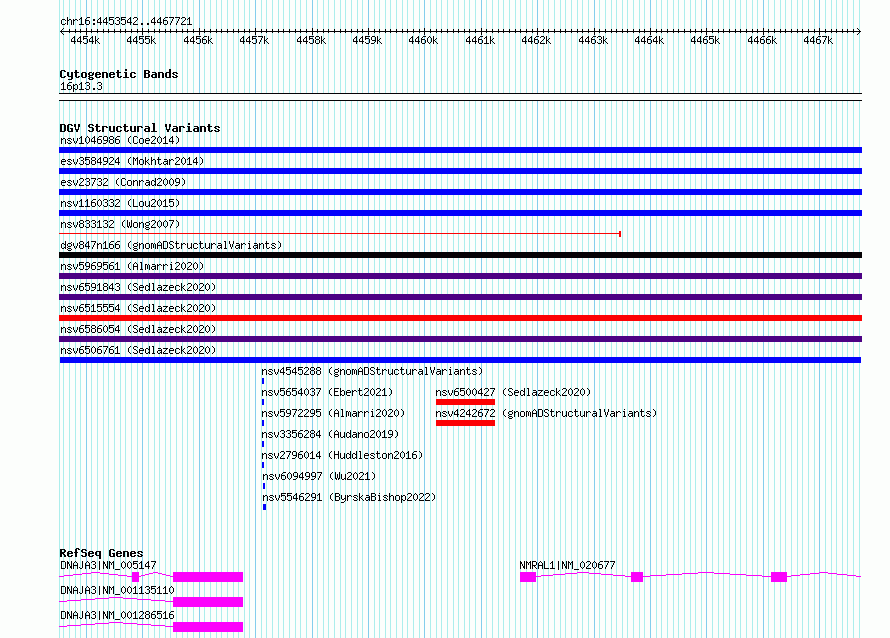Open the esv23732 (Conrad2009) variant label
The image size is (890, 638).
(x=123, y=182)
